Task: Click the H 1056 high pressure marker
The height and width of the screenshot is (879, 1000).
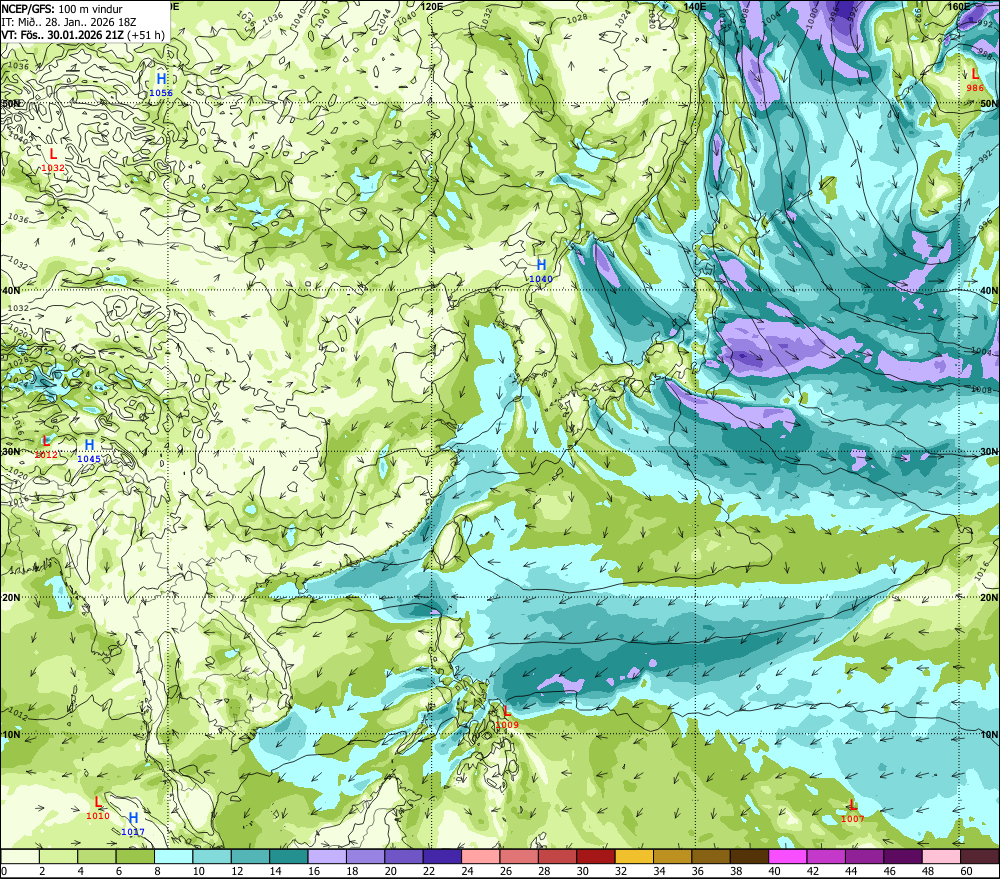Action: coord(161,84)
